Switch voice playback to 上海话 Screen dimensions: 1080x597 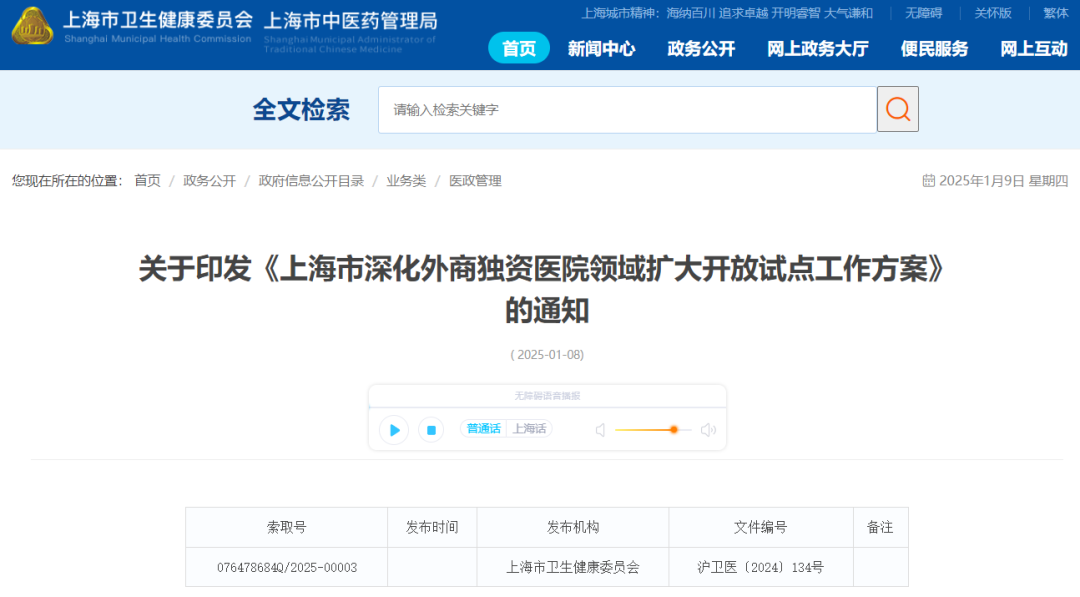[530, 428]
